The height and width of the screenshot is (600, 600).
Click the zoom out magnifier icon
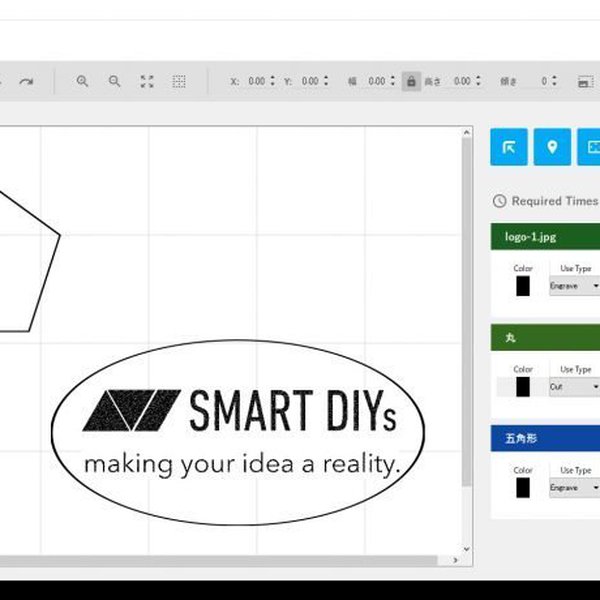click(115, 82)
